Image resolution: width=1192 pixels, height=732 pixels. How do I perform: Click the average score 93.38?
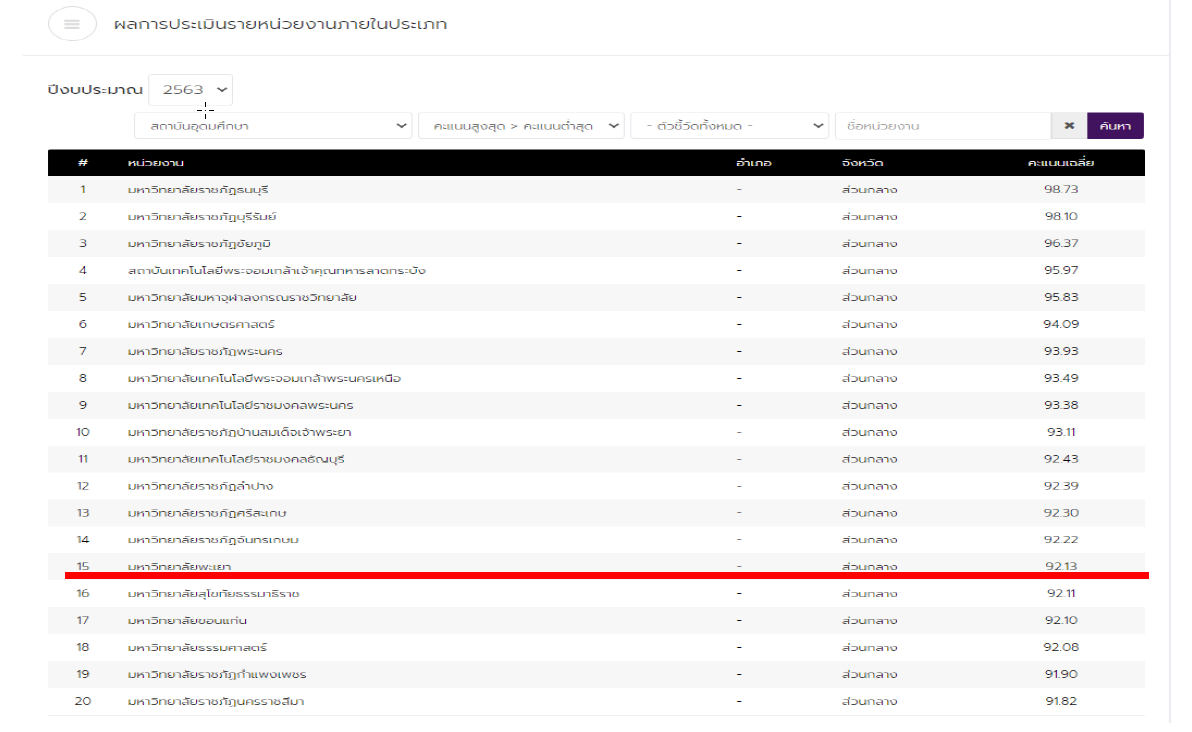coord(1061,405)
